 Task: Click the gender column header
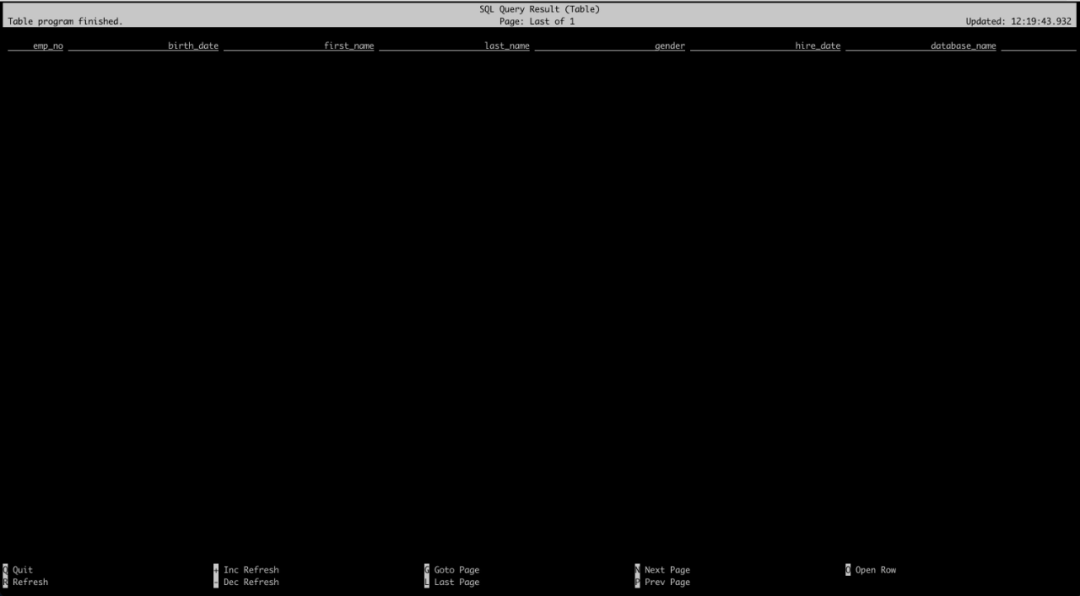click(672, 45)
